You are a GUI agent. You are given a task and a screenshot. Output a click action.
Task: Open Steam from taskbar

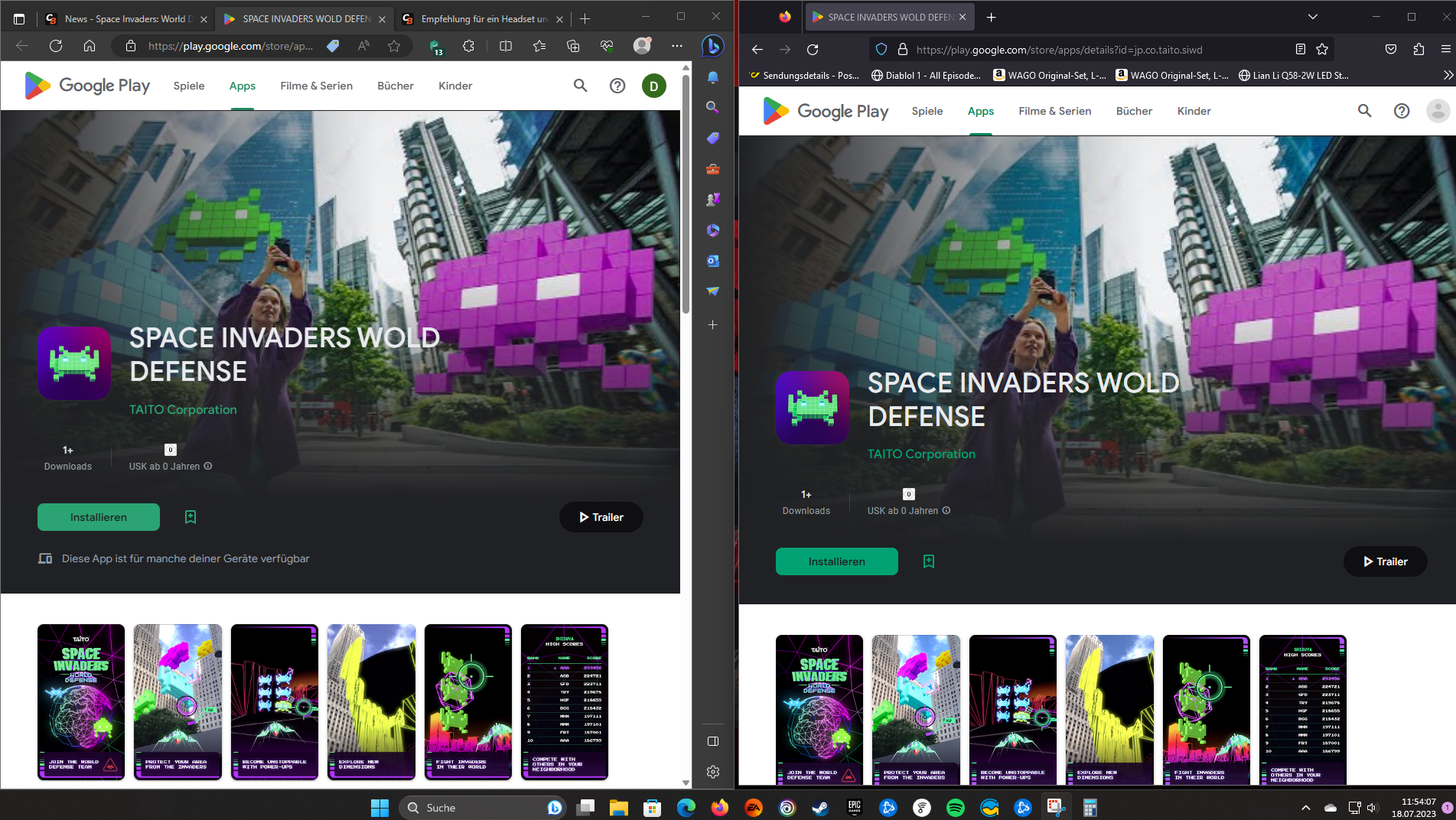(x=821, y=807)
